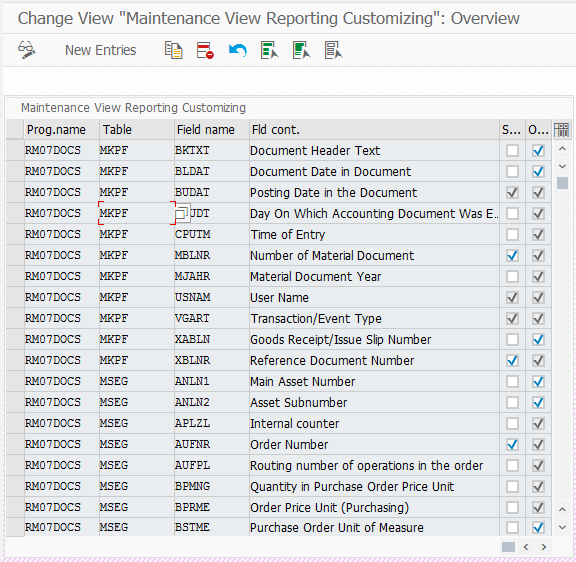
Task: Click 'Material Document Year' text
Action: [x=316, y=277]
